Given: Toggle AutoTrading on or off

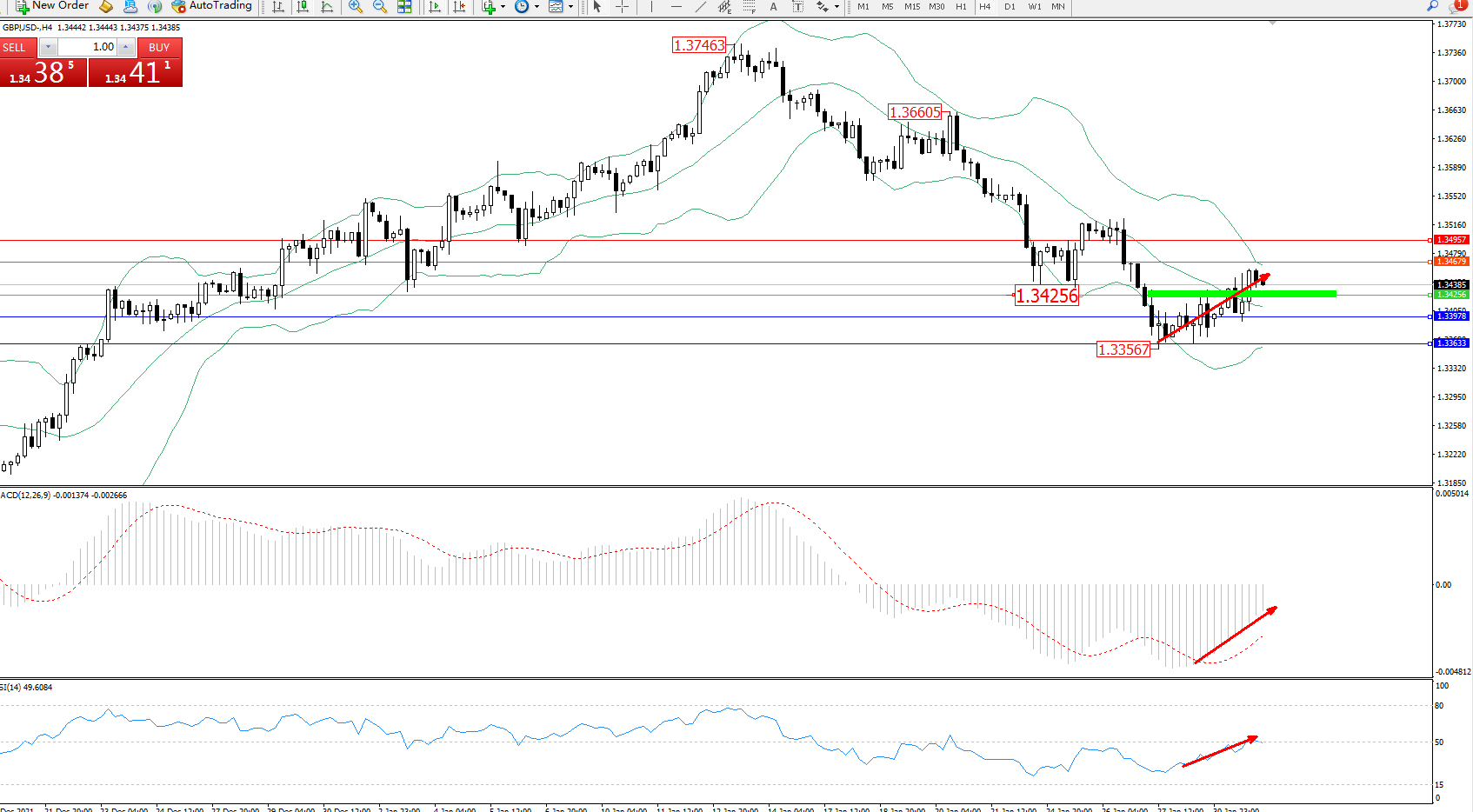Looking at the screenshot, I should click(211, 6).
